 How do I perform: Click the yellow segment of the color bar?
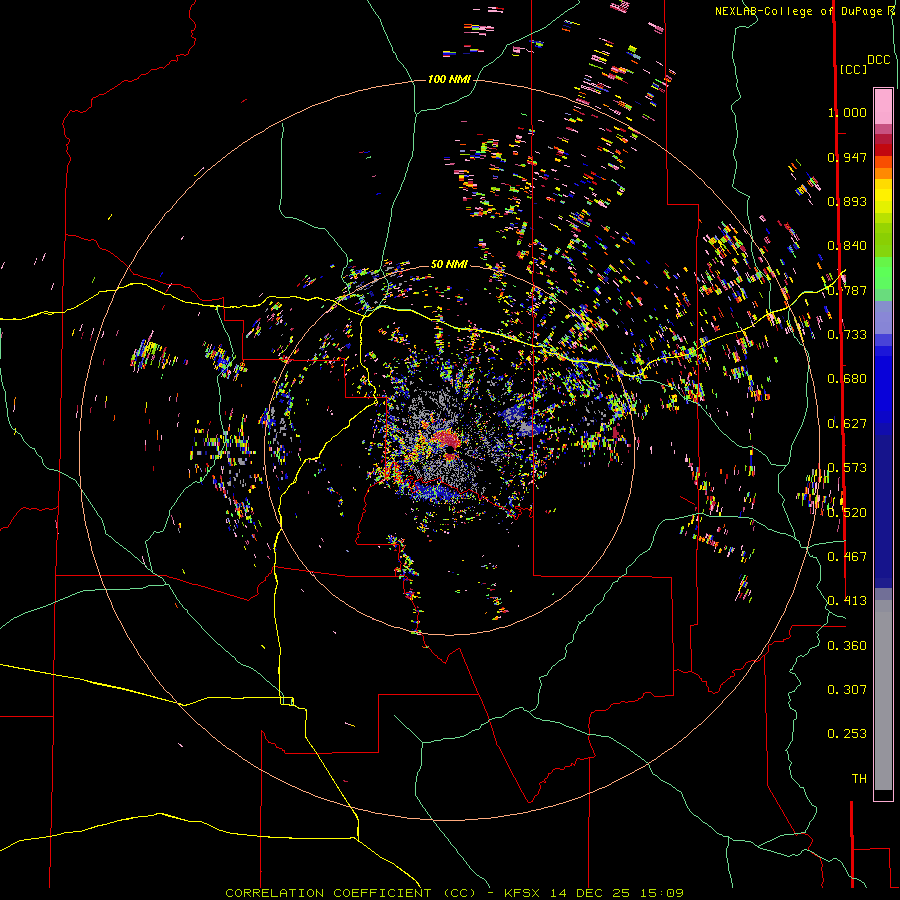pyautogui.click(x=883, y=196)
